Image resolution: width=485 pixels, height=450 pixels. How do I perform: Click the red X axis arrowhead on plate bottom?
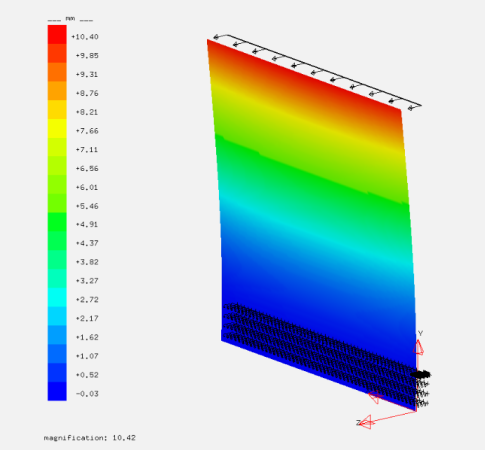tap(376, 397)
